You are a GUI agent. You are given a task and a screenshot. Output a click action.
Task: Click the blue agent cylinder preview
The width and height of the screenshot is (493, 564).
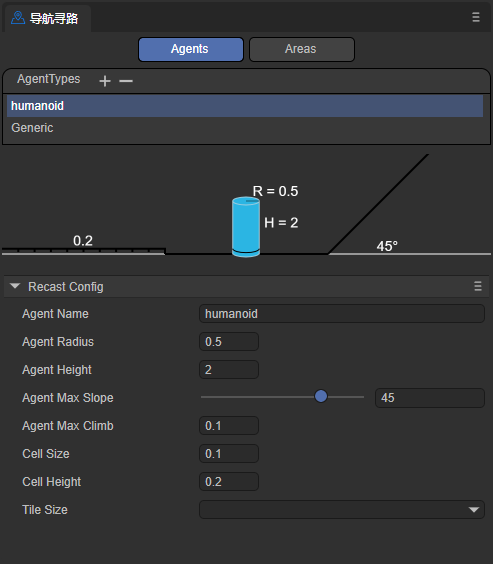pos(246,227)
